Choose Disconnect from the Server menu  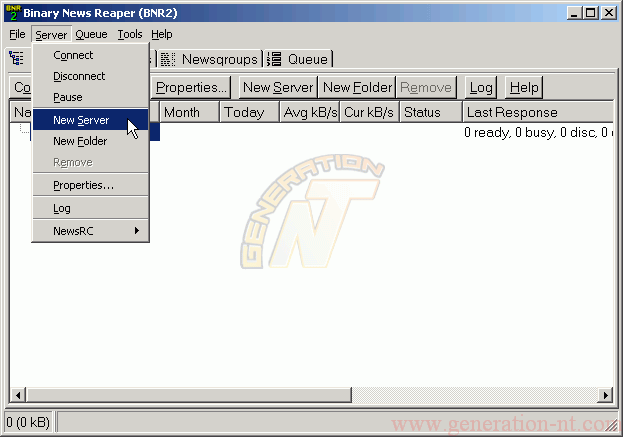pyautogui.click(x=91, y=76)
